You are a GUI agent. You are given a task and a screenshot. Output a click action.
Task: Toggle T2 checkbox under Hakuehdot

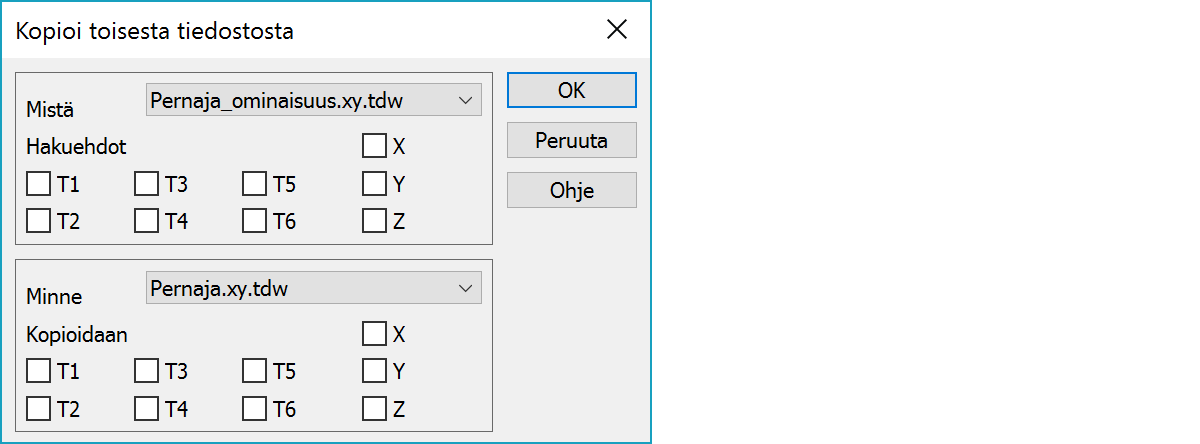(x=39, y=221)
